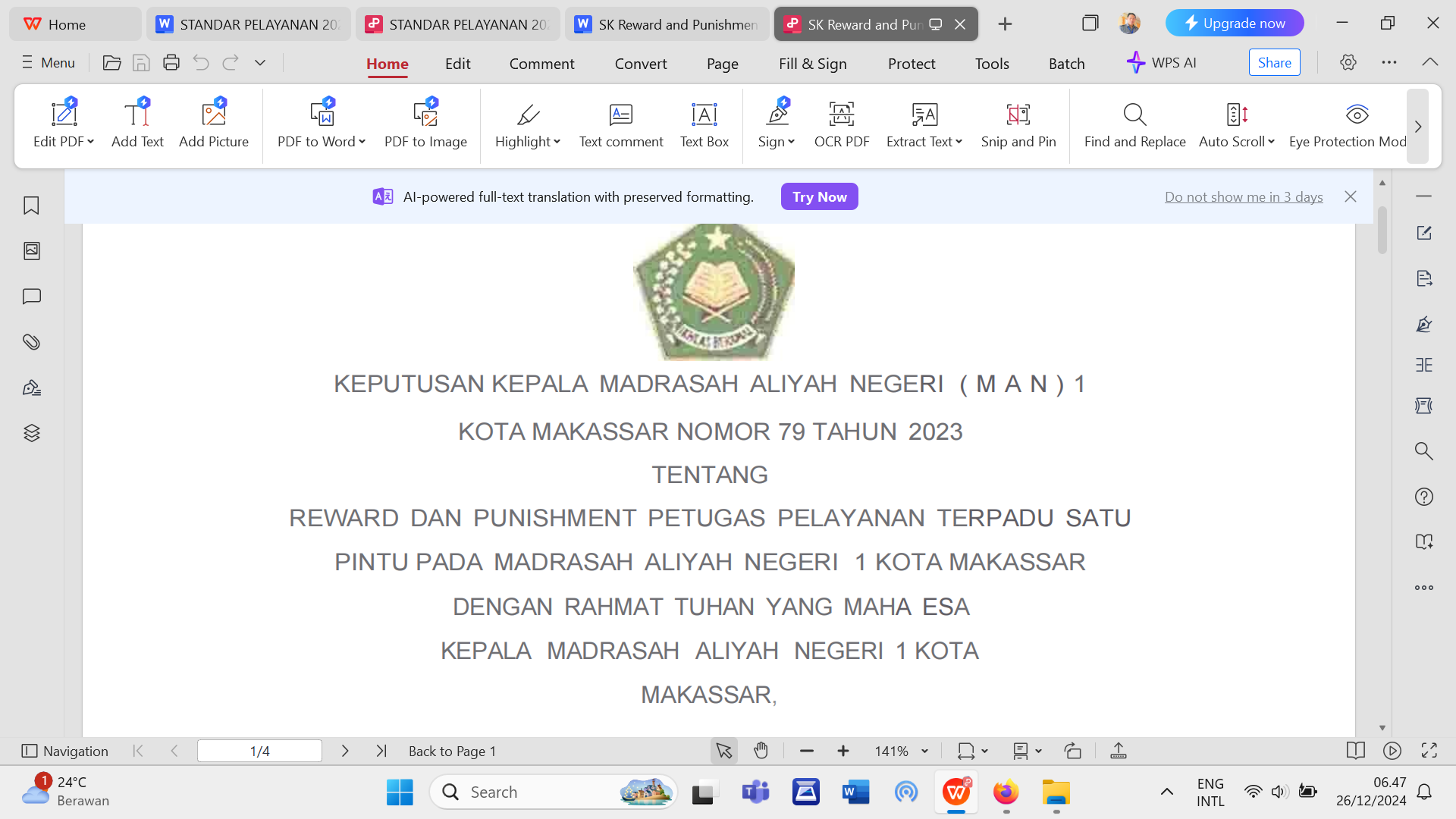Click the zoom in plus button

coord(843,751)
